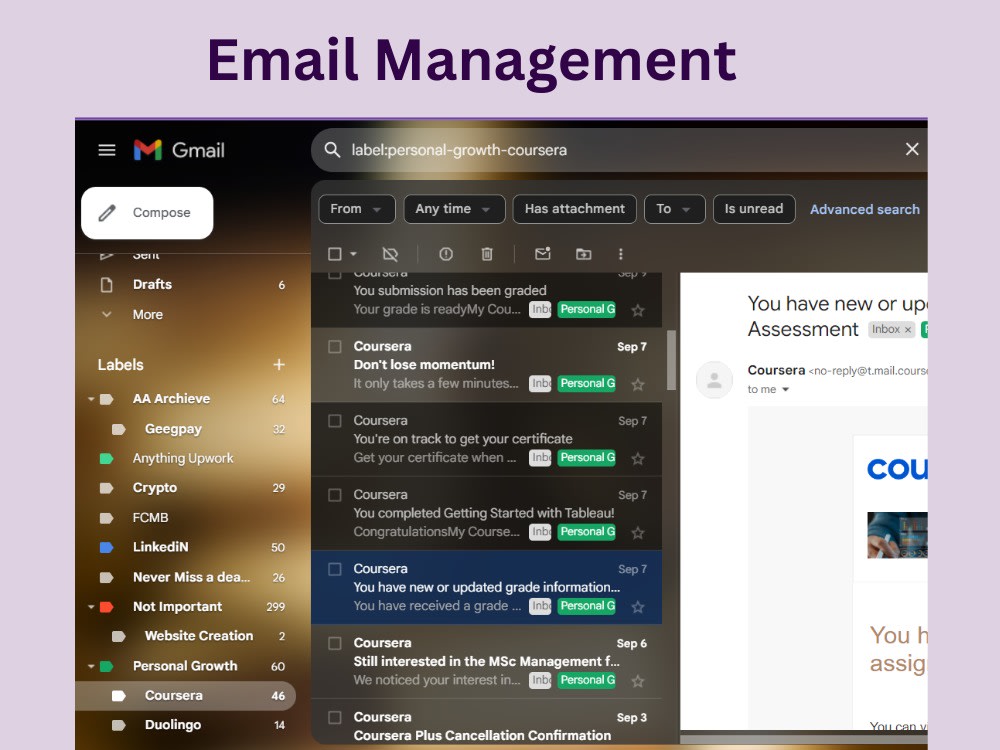Tick the select-all checkbox in toolbar
This screenshot has width=1000, height=750.
pyautogui.click(x=335, y=254)
